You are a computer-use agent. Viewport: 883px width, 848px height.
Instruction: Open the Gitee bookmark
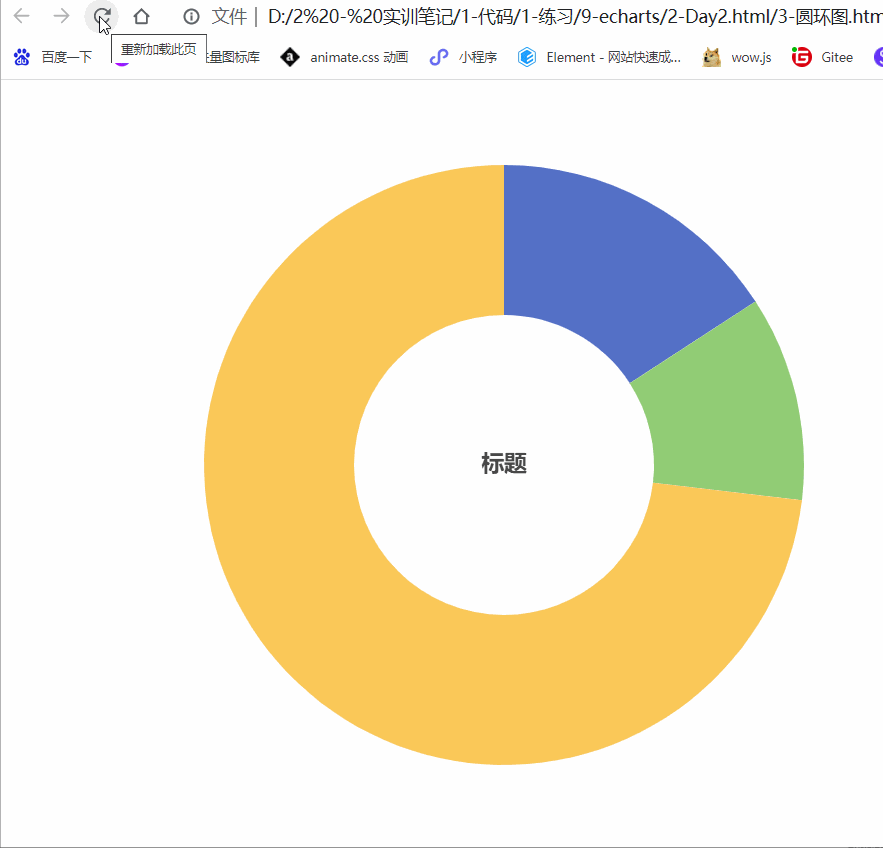[822, 57]
